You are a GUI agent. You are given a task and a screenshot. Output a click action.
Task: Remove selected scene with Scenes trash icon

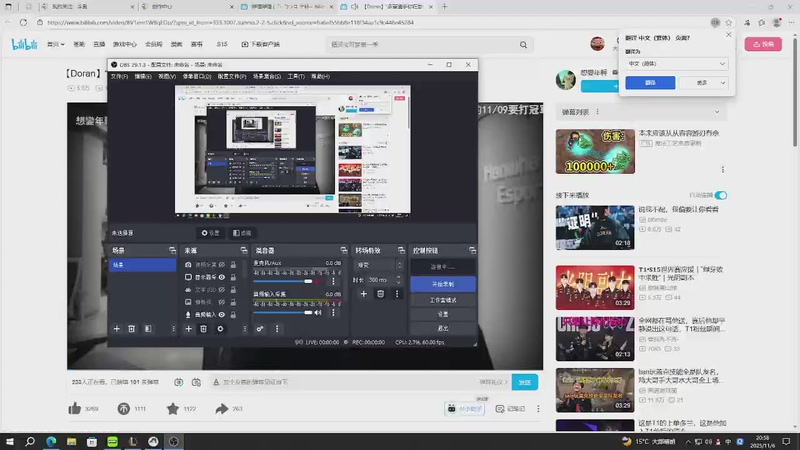tap(132, 329)
